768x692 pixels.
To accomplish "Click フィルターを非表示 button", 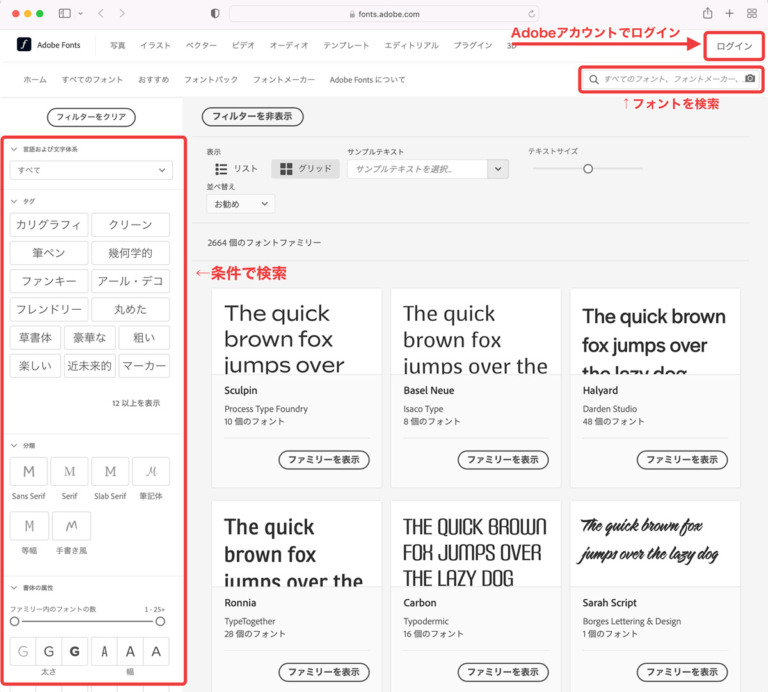I will [252, 117].
